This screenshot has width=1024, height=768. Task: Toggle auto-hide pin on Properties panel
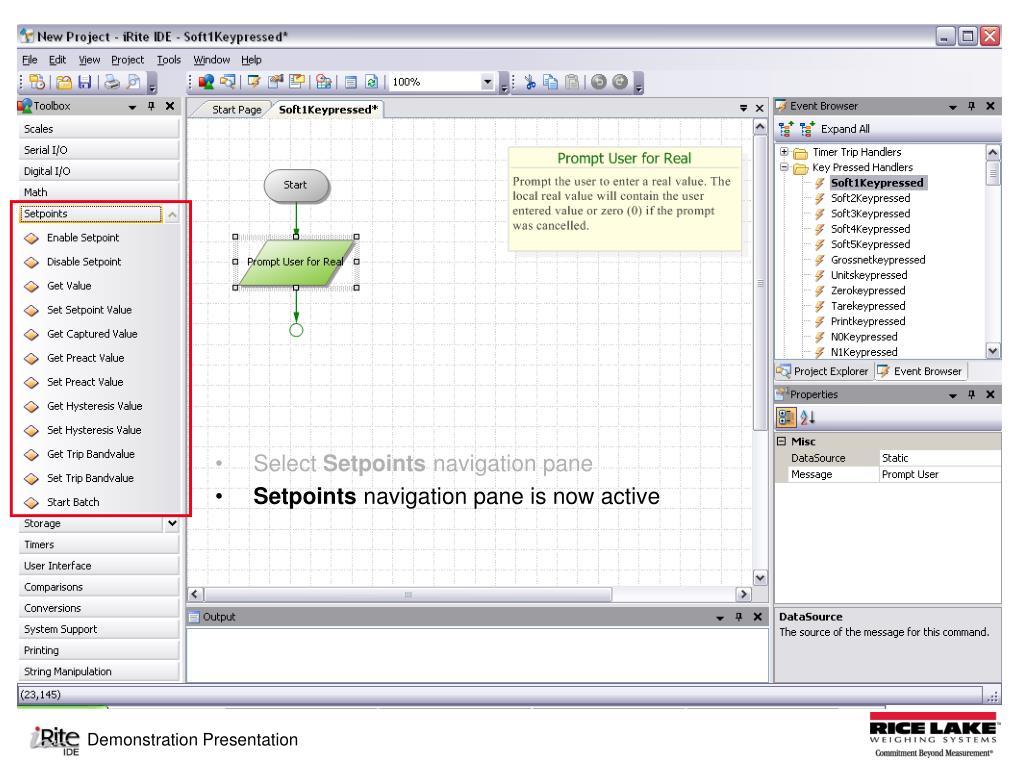971,394
